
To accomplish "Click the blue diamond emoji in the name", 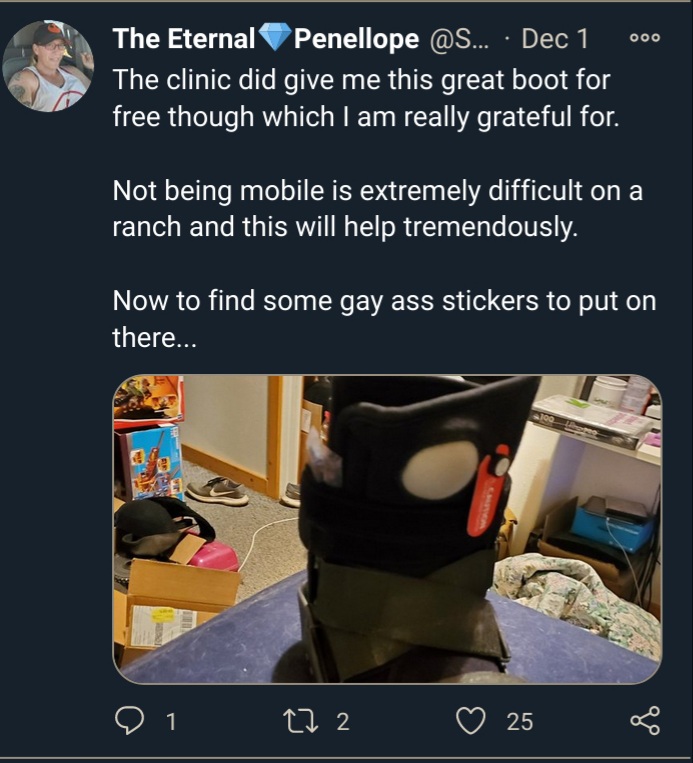I will (x=275, y=38).
